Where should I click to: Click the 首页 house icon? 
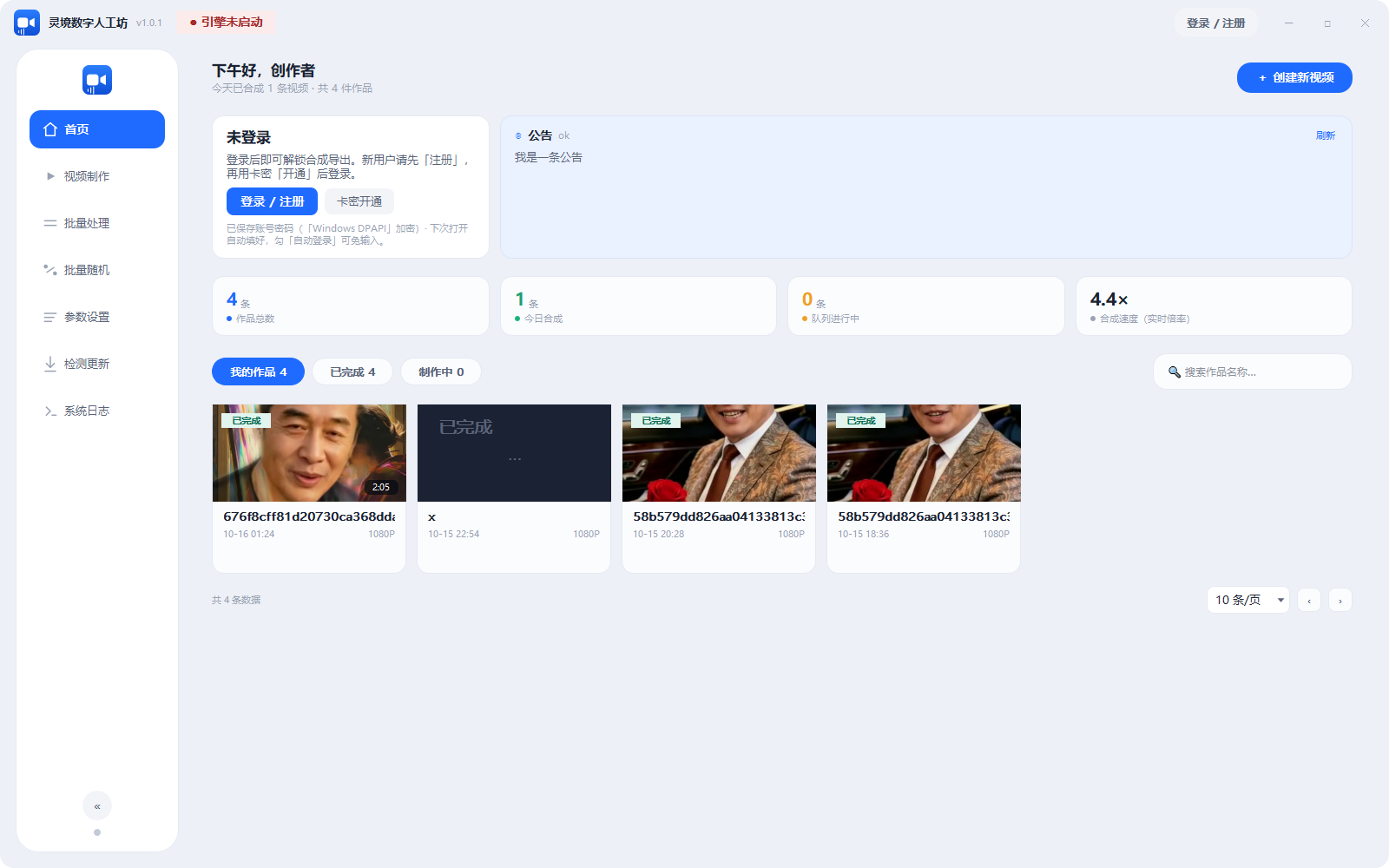point(50,129)
